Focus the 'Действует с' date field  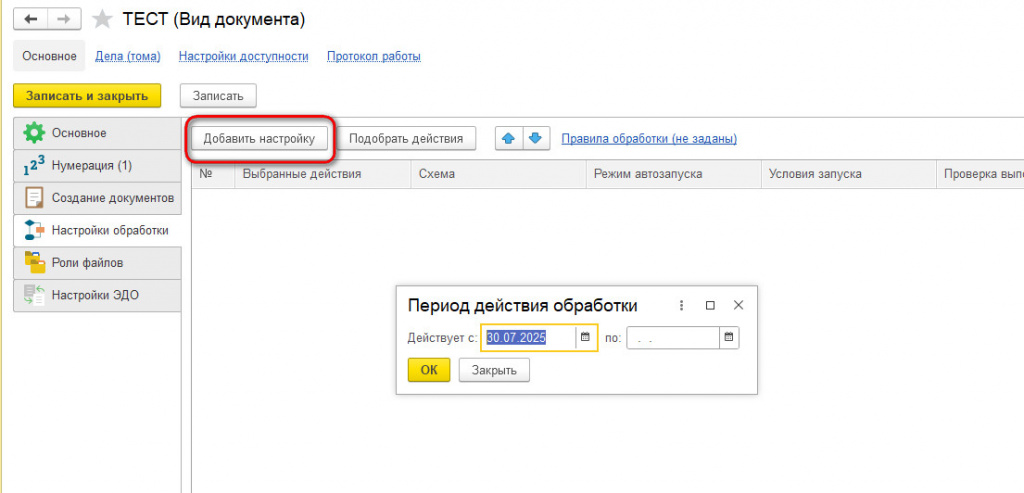[x=528, y=338]
